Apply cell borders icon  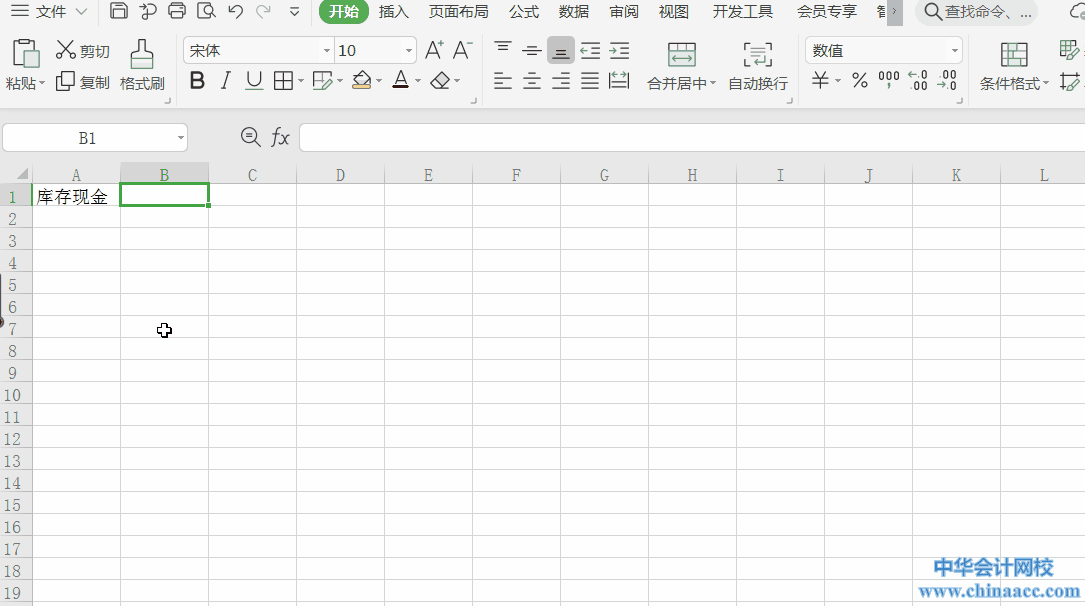(283, 81)
